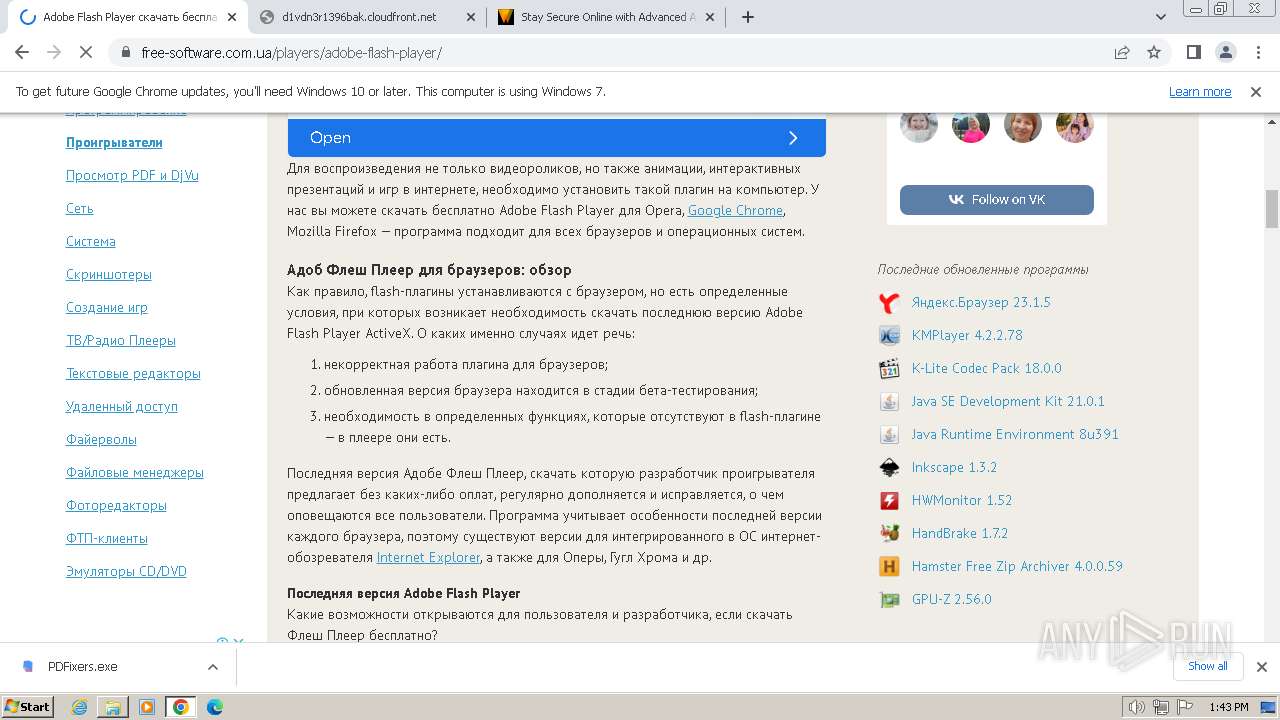
Task: Click the blue Open ad button
Action: [x=556, y=138]
